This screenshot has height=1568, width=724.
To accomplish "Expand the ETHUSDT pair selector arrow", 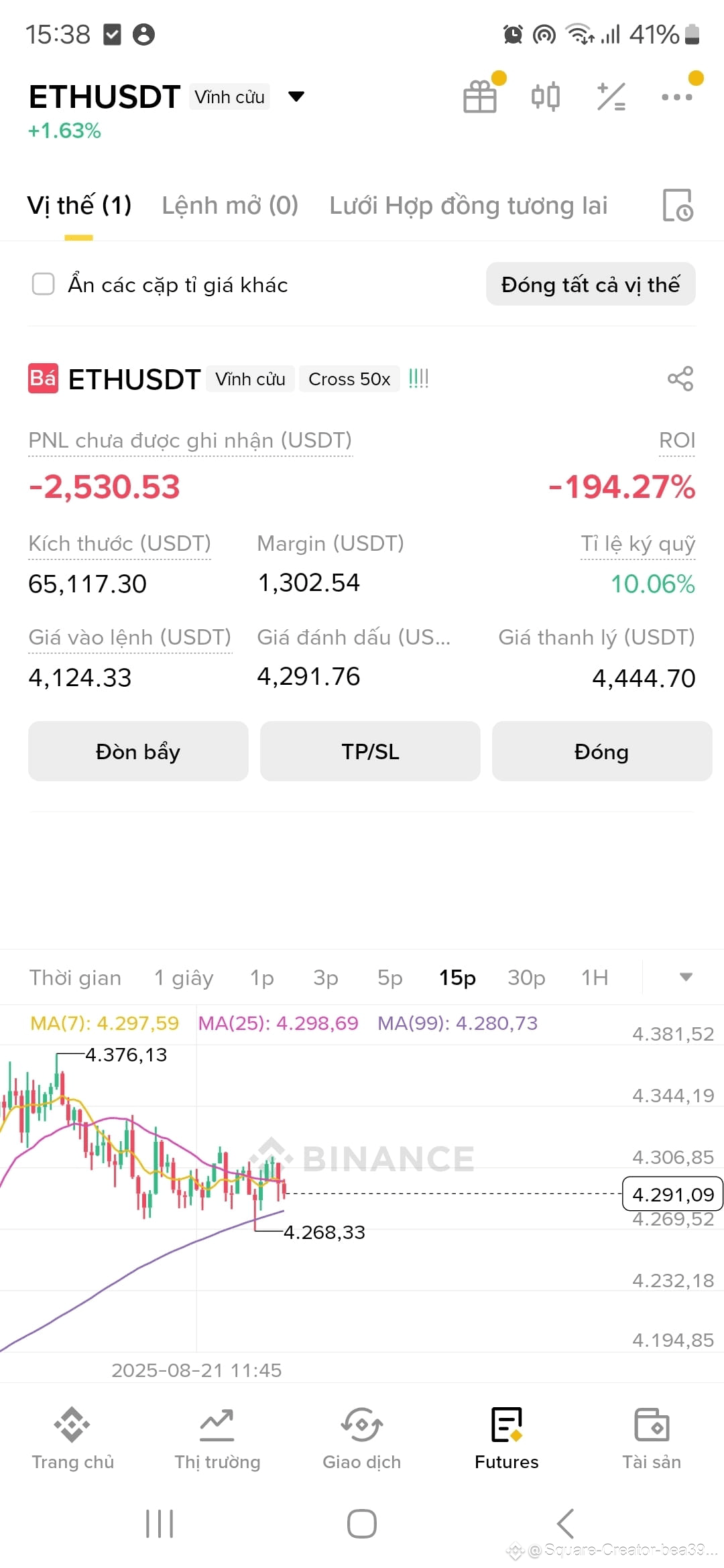I will tap(296, 97).
